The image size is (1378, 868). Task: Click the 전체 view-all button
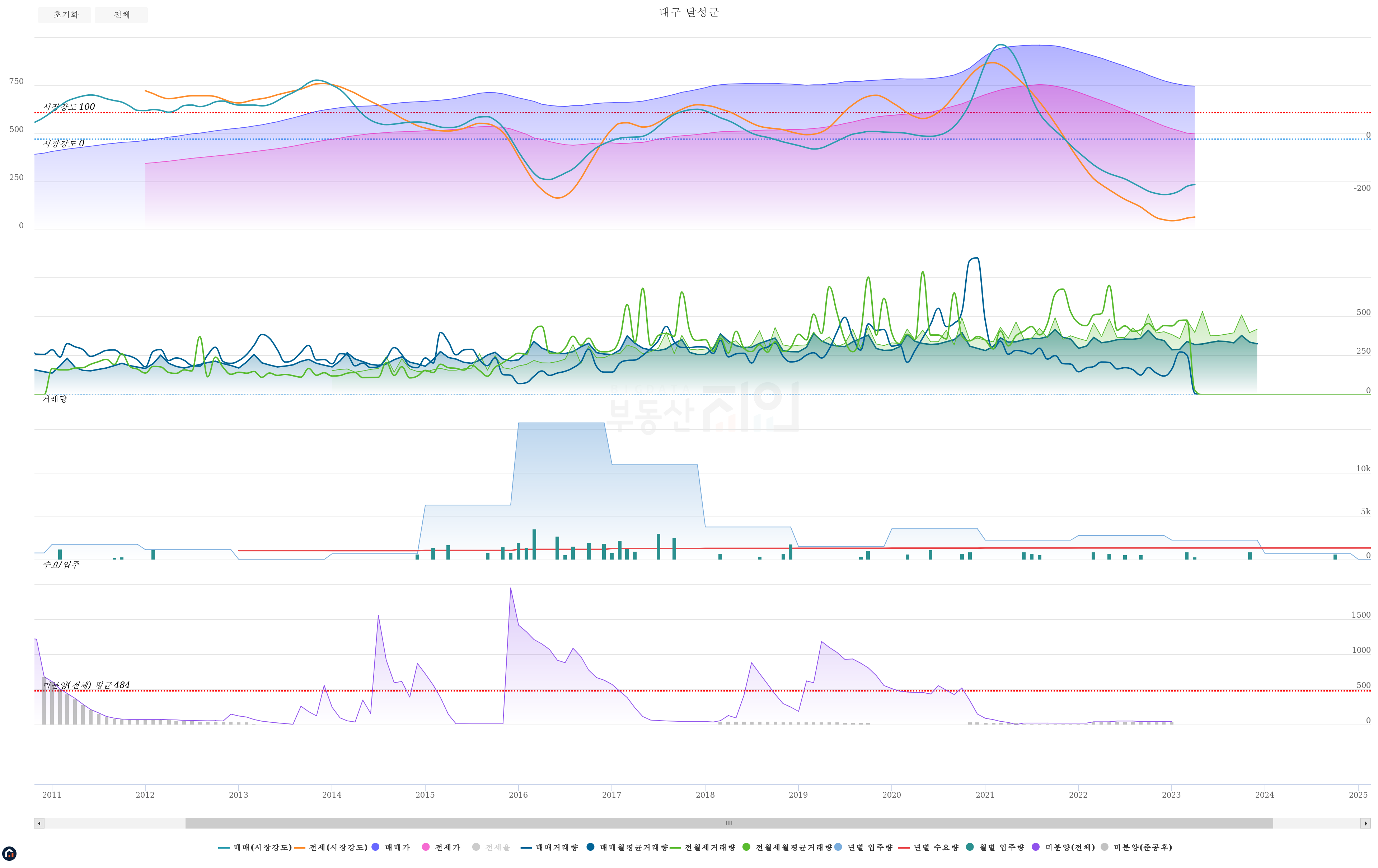click(x=121, y=15)
